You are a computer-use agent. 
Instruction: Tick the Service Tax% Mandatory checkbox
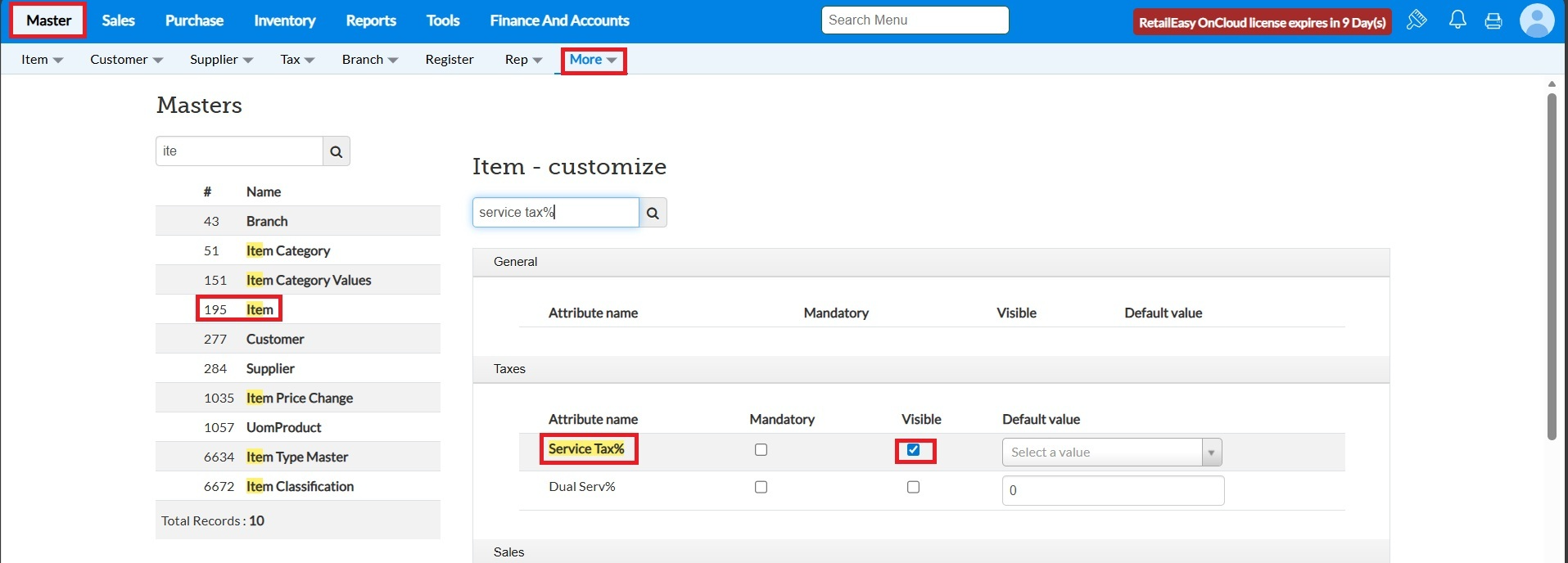(x=761, y=450)
